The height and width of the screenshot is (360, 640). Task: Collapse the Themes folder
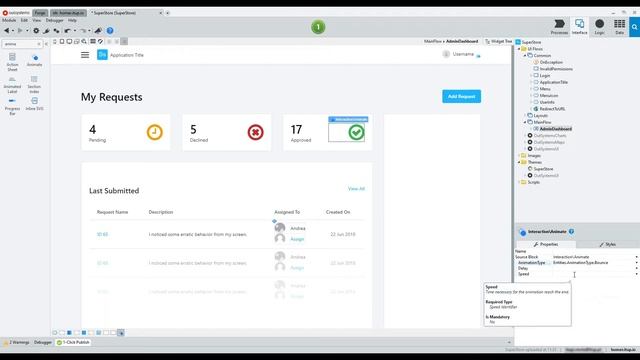[519, 162]
